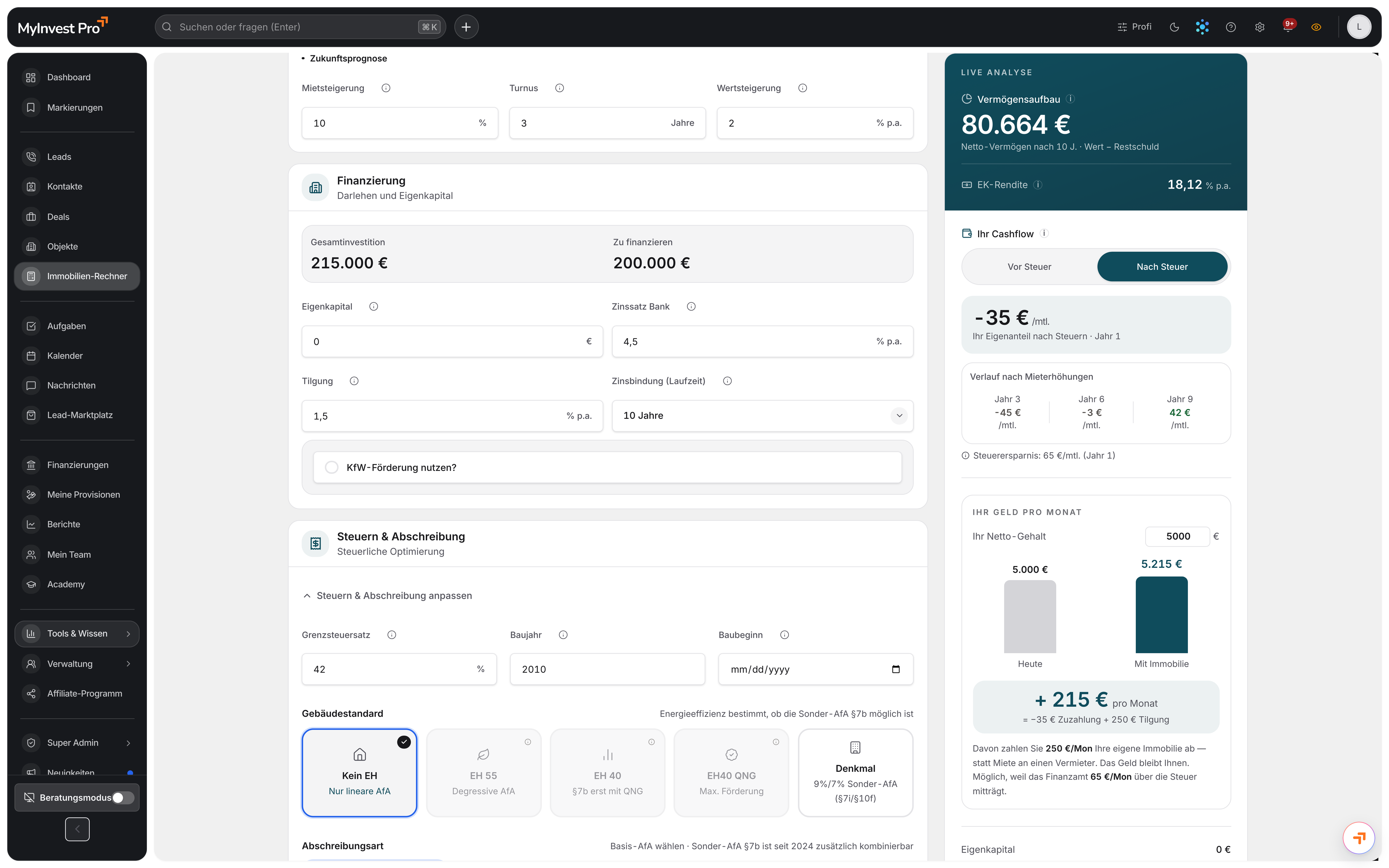The image size is (1389, 868).
Task: Open Academy in the sidebar
Action: (x=77, y=584)
